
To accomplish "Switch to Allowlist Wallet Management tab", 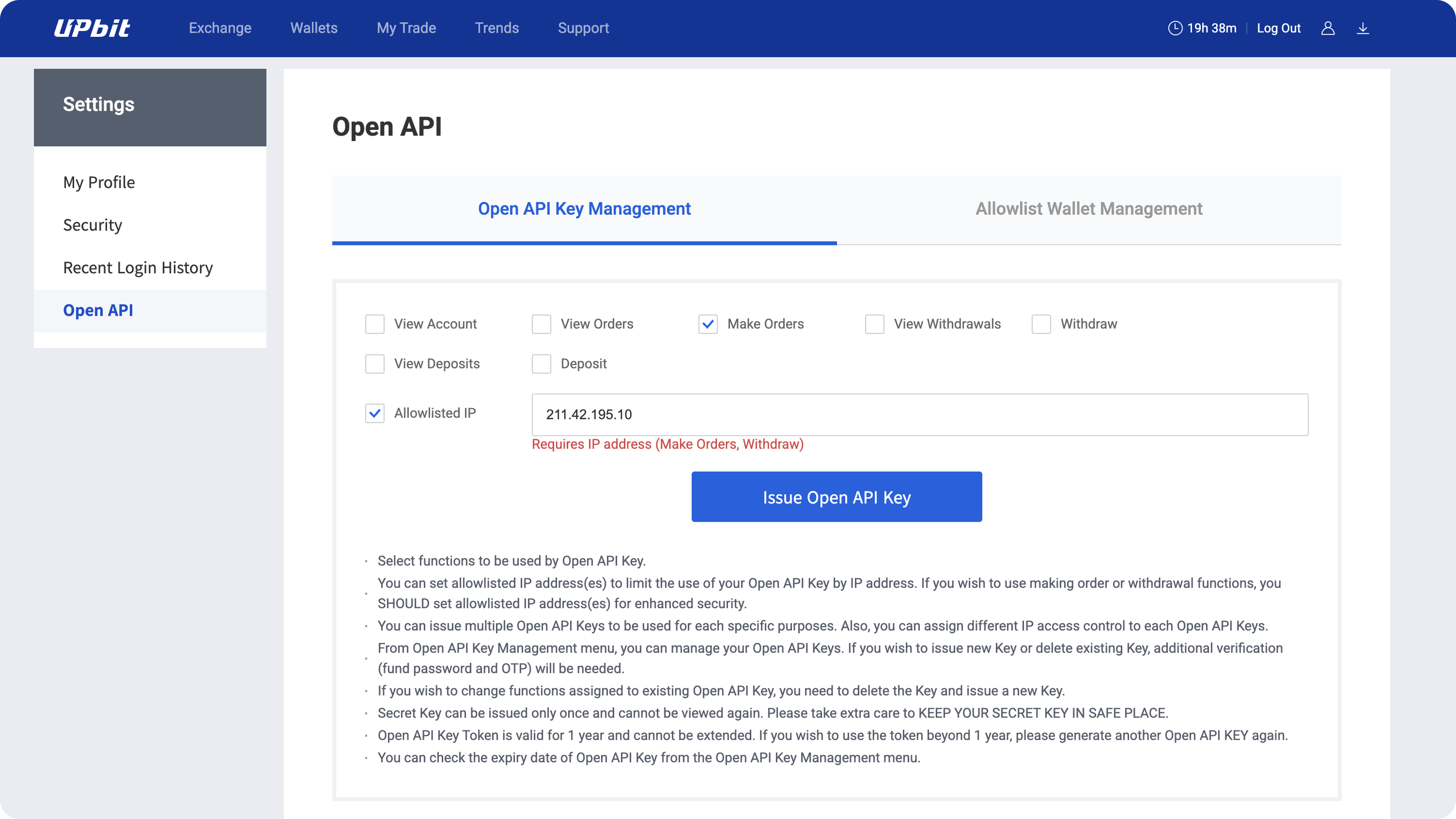I will click(x=1088, y=209).
